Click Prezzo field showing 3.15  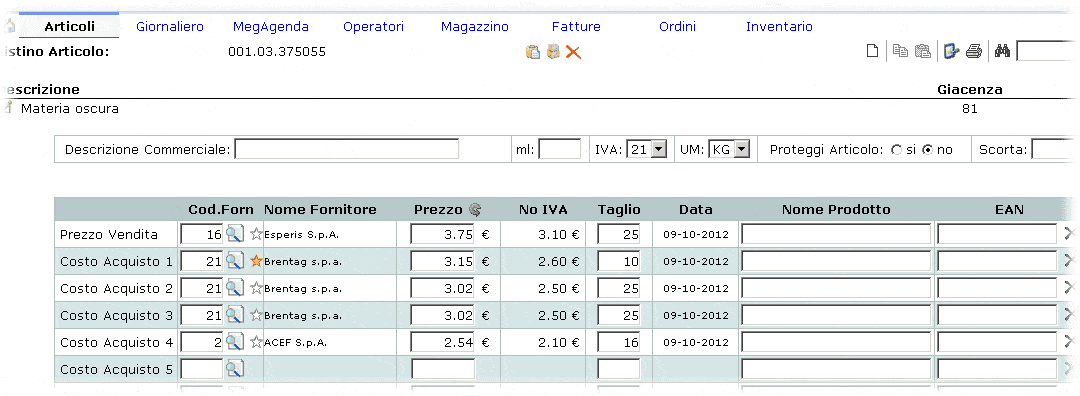tap(443, 261)
